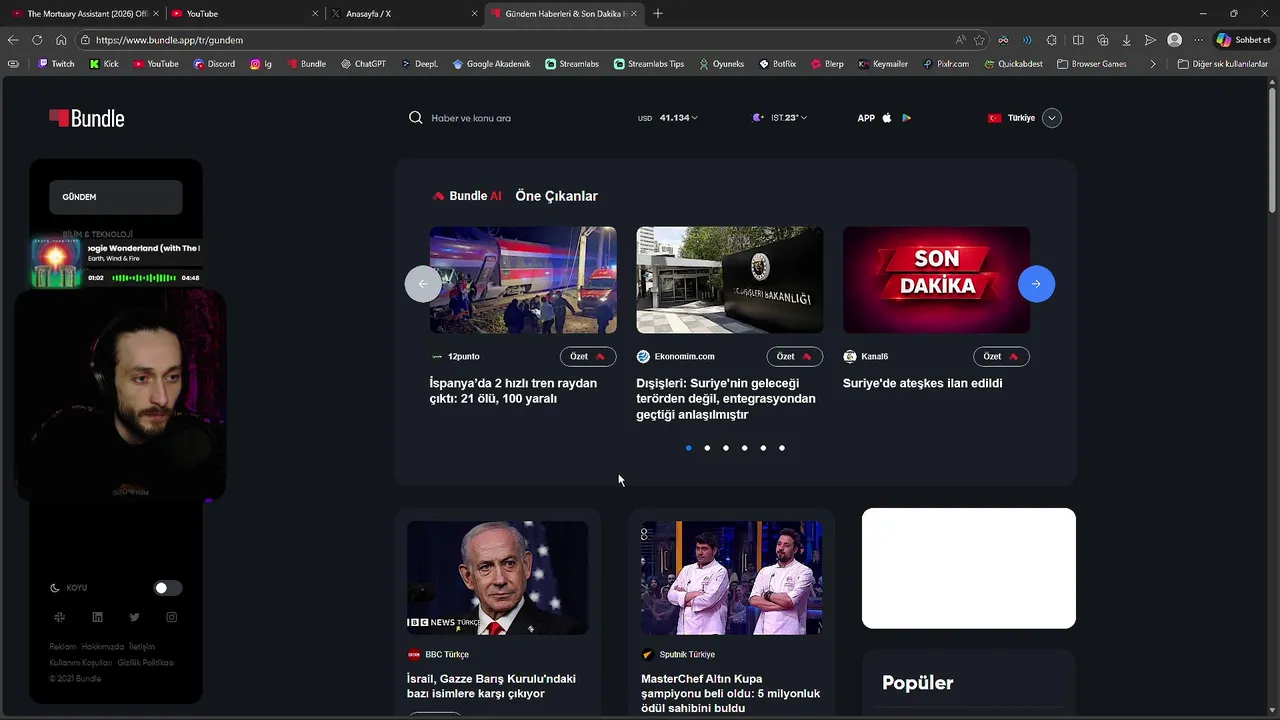
Task: Open the Slack icon in sidebar footer
Action: (59, 617)
